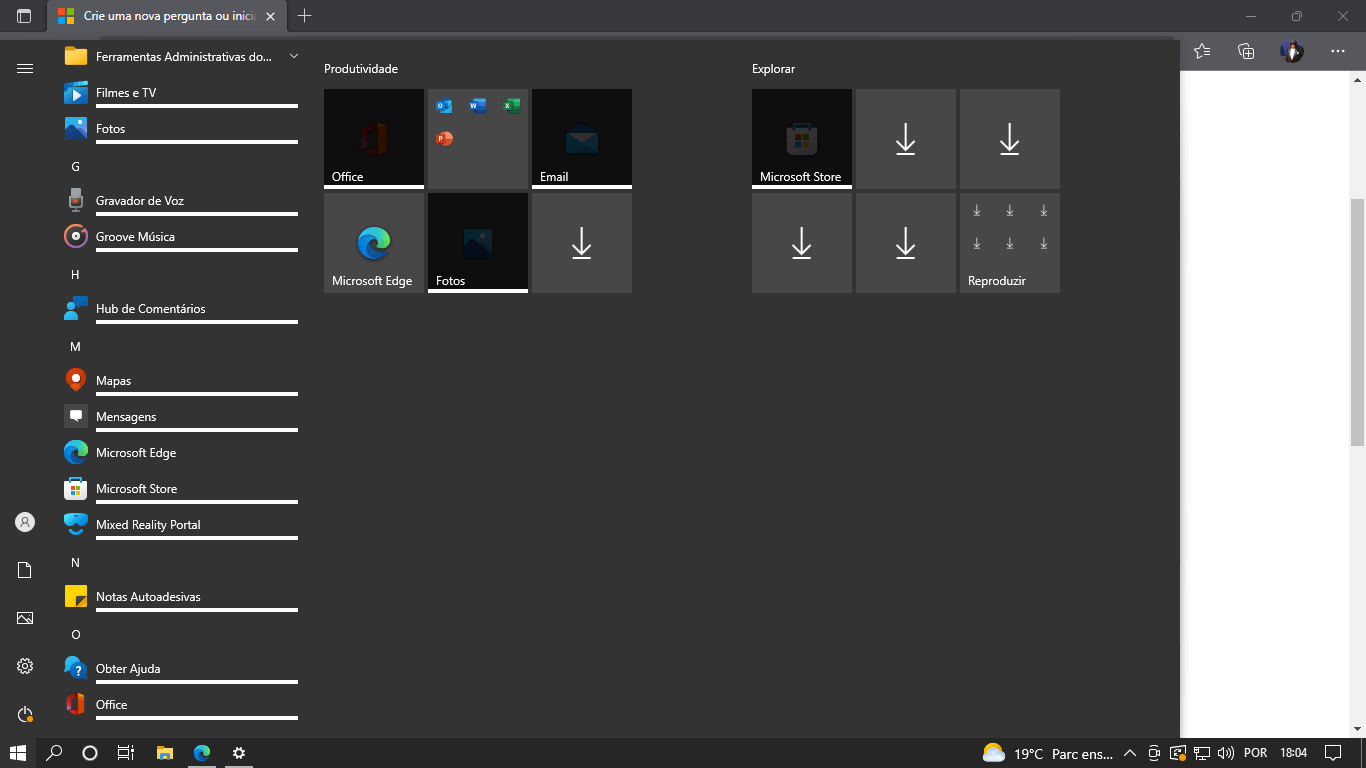
Task: Click the Windows Start button
Action: click(x=18, y=753)
